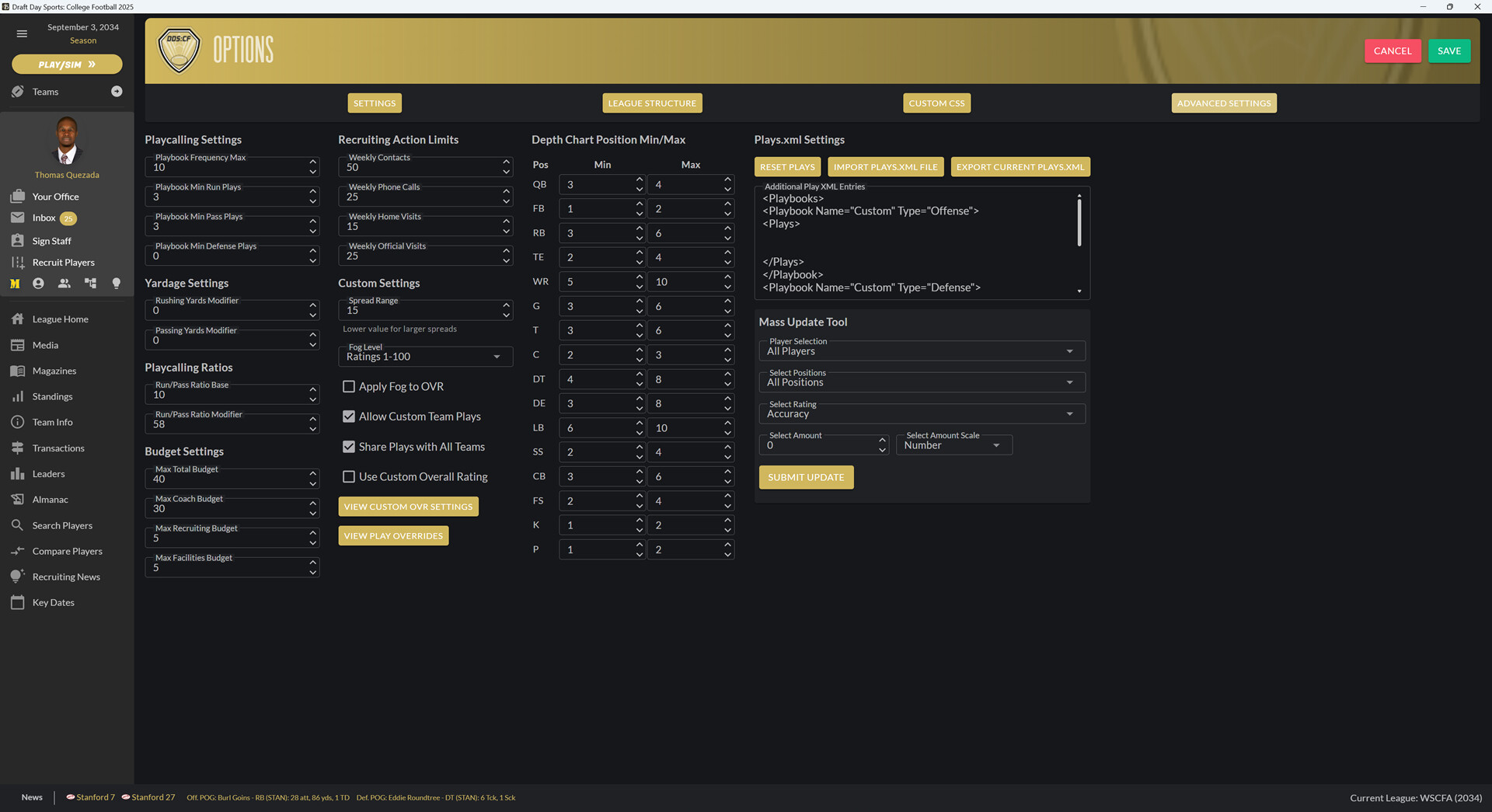This screenshot has height=812, width=1492.
Task: Enable the Apply Fog to OVR checkbox
Action: click(x=349, y=385)
